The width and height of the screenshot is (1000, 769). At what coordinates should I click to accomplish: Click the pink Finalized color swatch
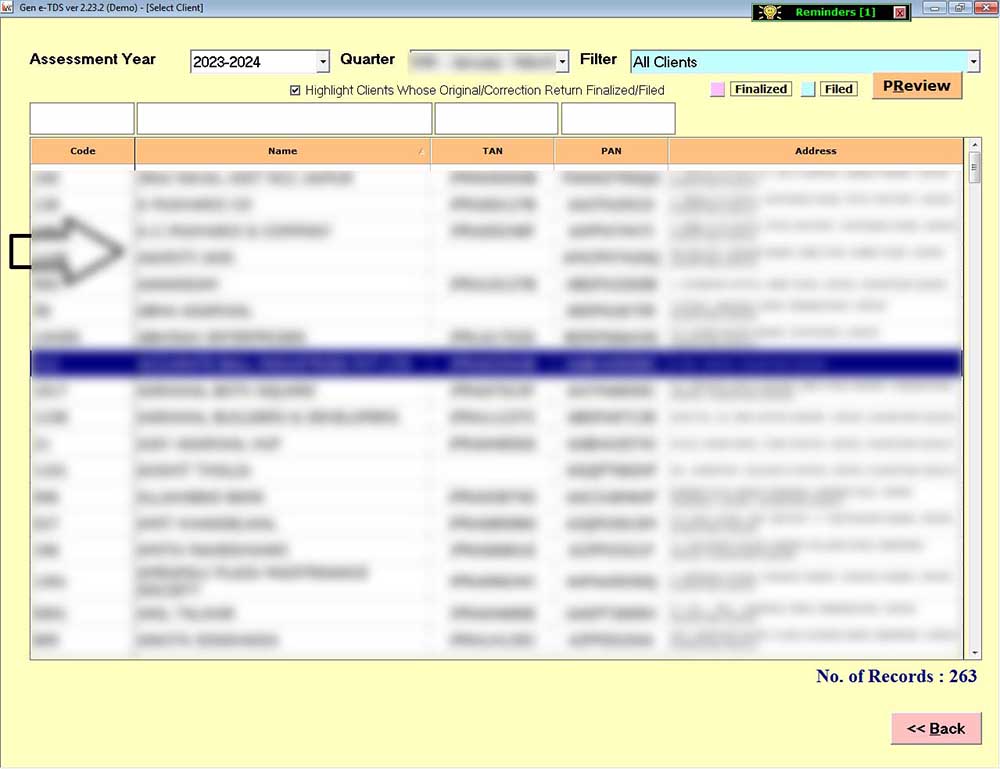[716, 89]
